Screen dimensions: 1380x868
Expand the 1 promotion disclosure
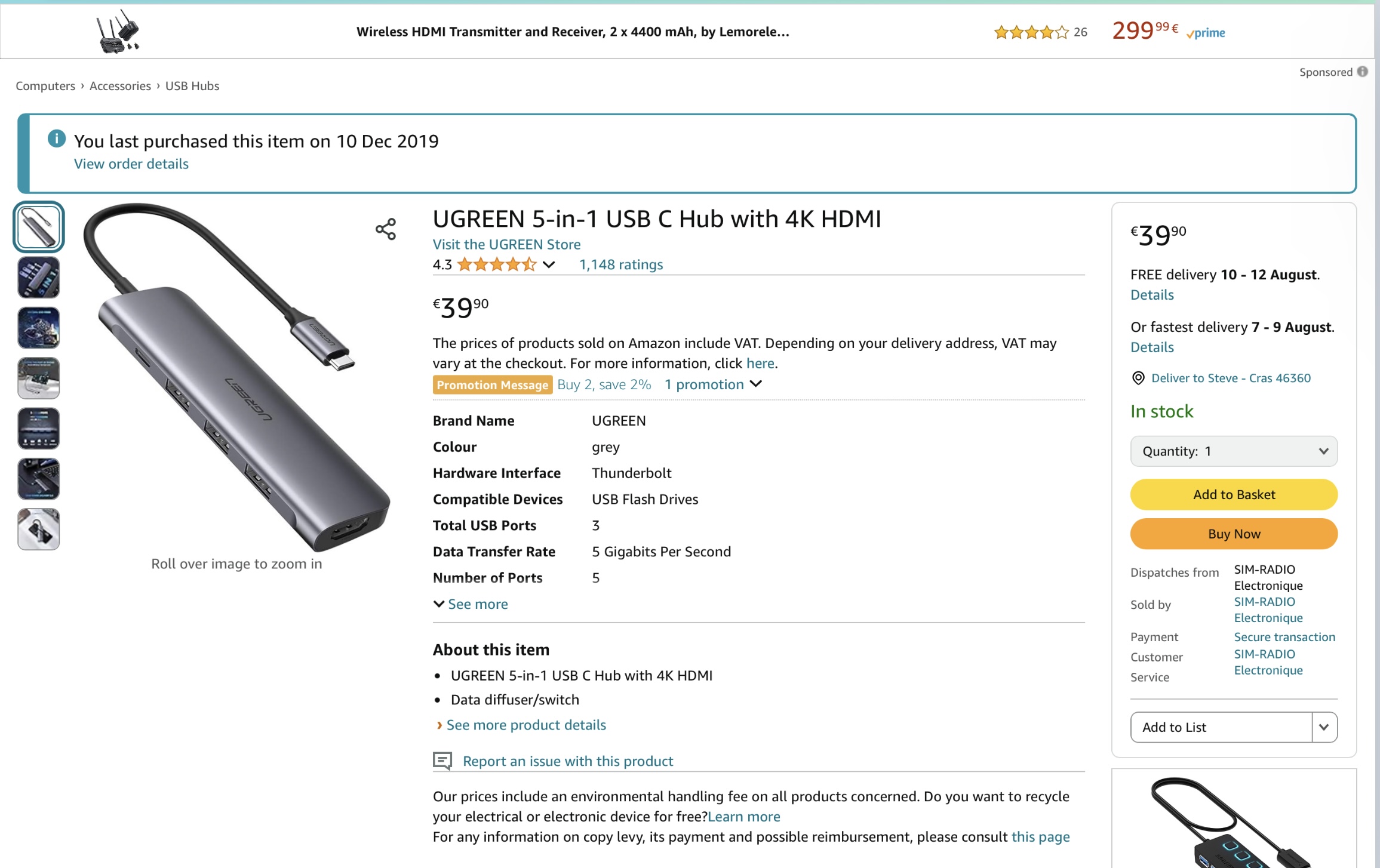tap(713, 384)
